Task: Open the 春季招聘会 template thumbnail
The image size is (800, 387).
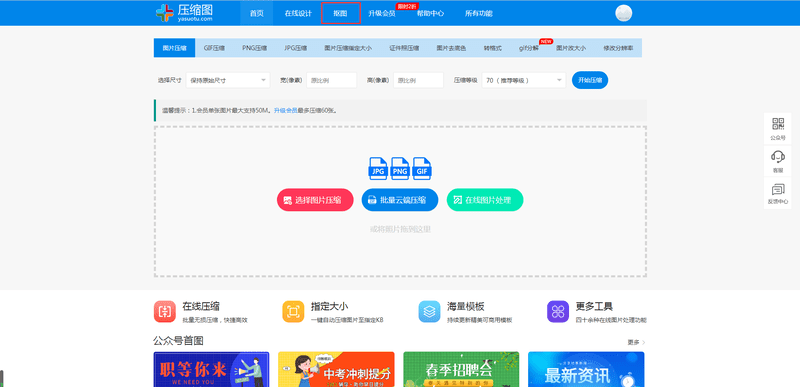Action: [x=461, y=369]
